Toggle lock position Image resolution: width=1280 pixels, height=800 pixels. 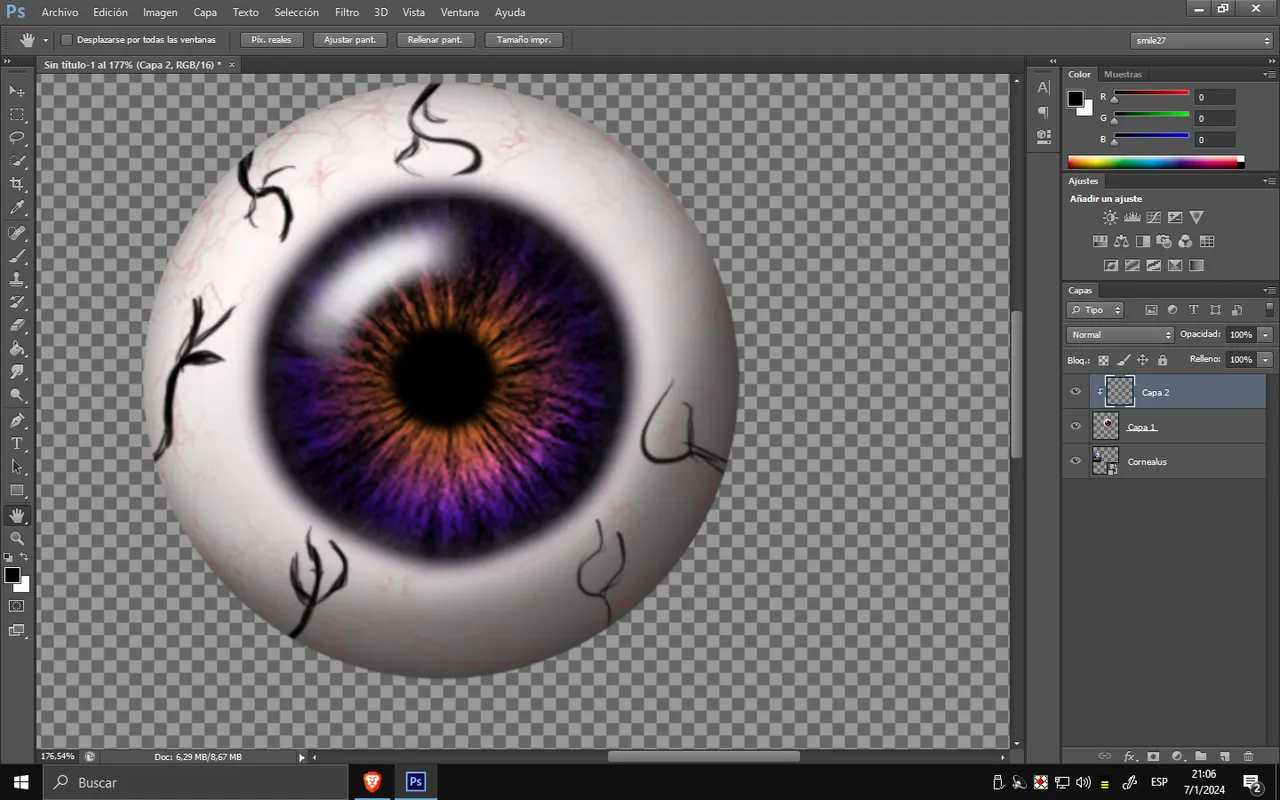(x=1143, y=360)
